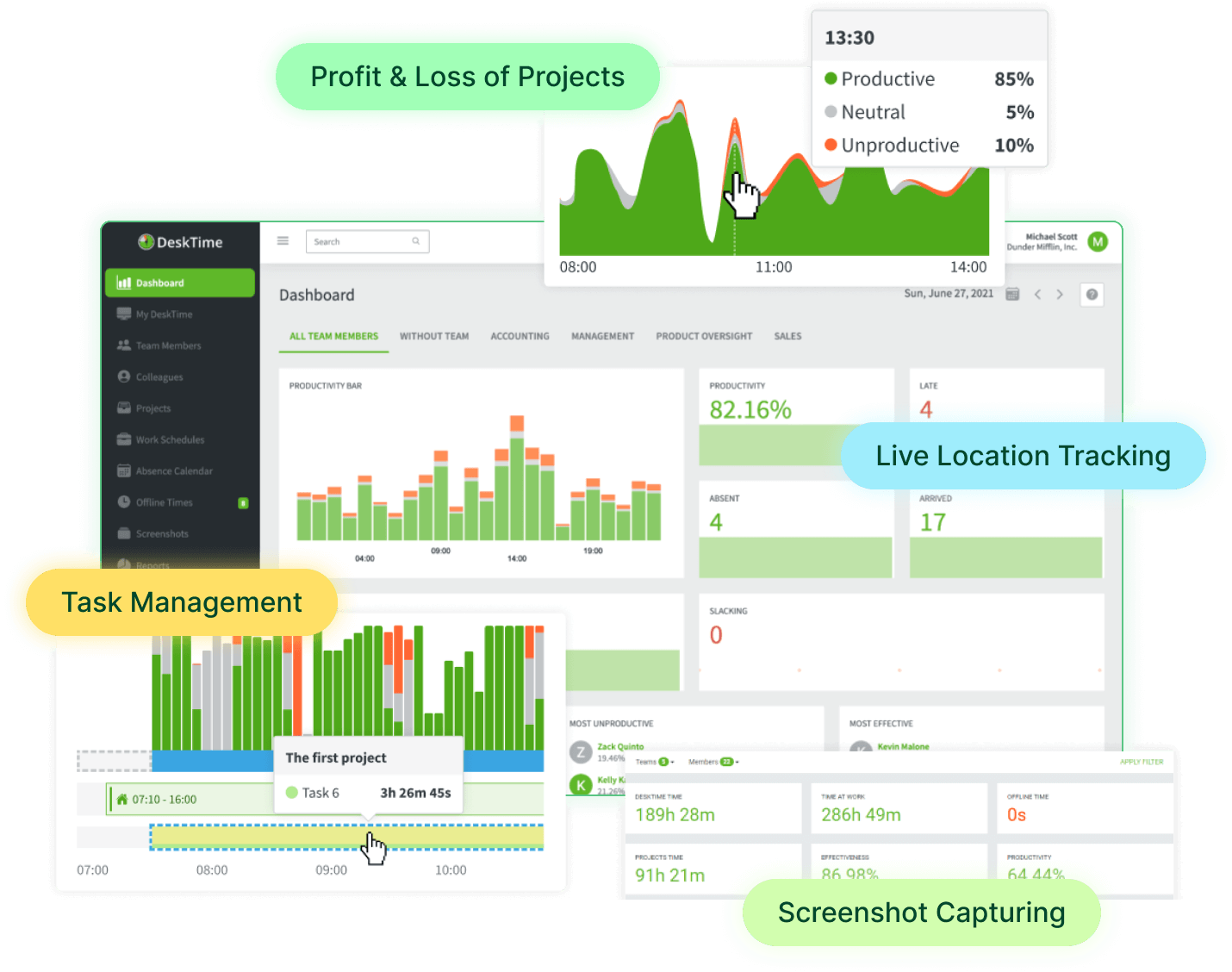The height and width of the screenshot is (972, 1232).
Task: Click the Most Effective heading
Action: (881, 724)
